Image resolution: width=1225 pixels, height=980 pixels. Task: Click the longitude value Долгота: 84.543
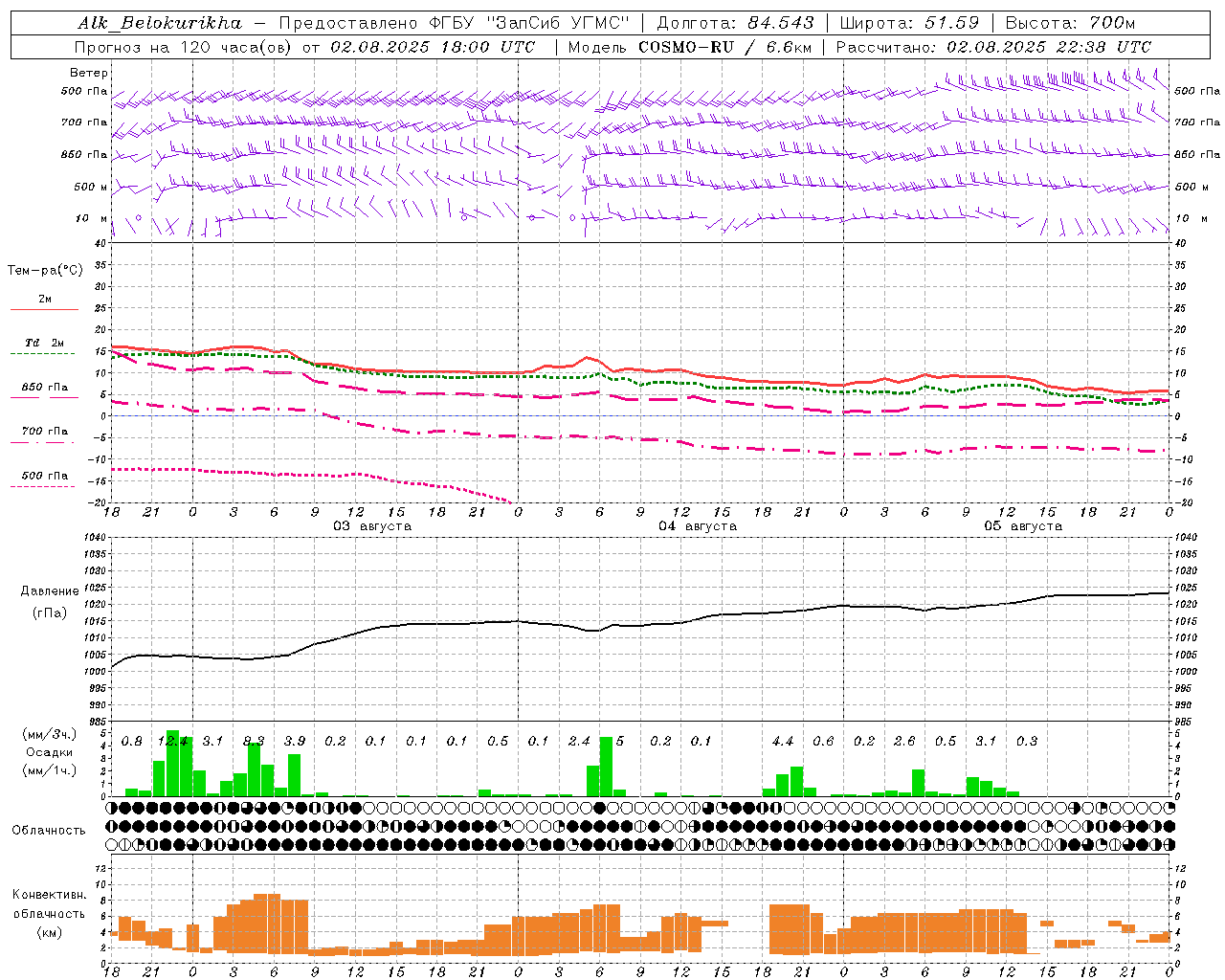[736, 23]
